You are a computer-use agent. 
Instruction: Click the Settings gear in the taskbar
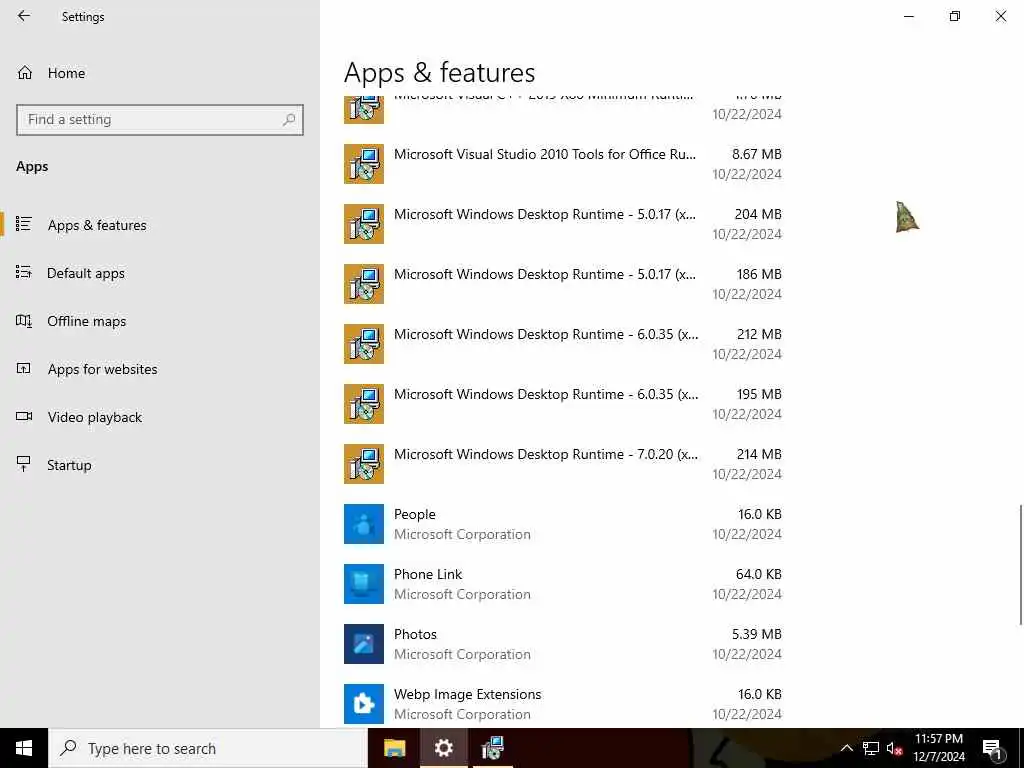coord(443,748)
